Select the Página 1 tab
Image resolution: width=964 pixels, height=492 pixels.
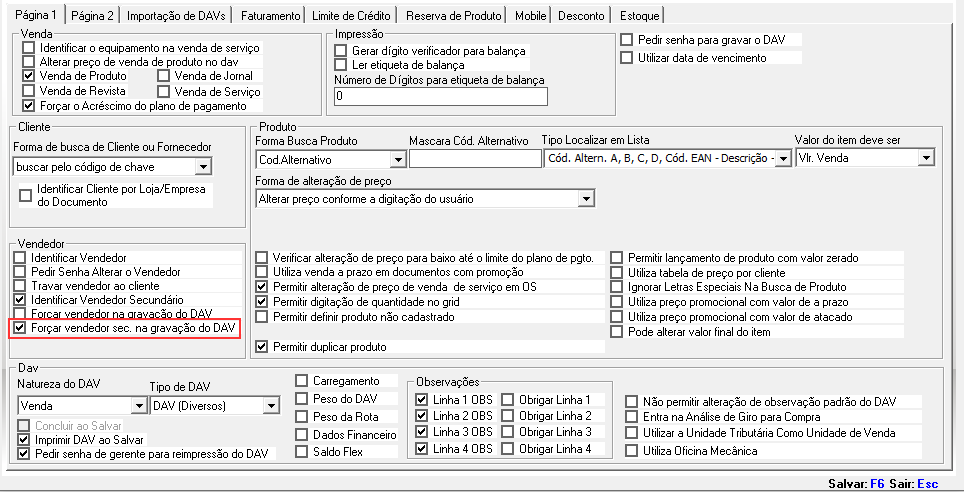pos(36,14)
